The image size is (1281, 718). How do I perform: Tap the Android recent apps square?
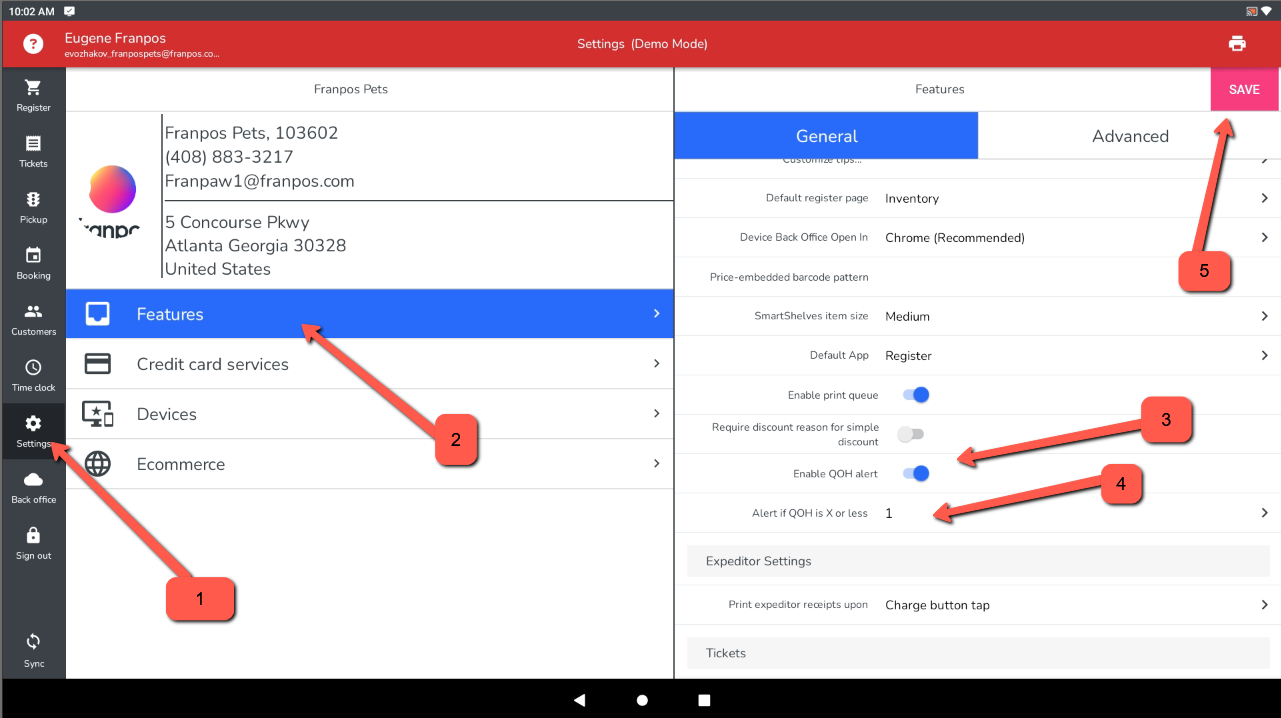(704, 700)
